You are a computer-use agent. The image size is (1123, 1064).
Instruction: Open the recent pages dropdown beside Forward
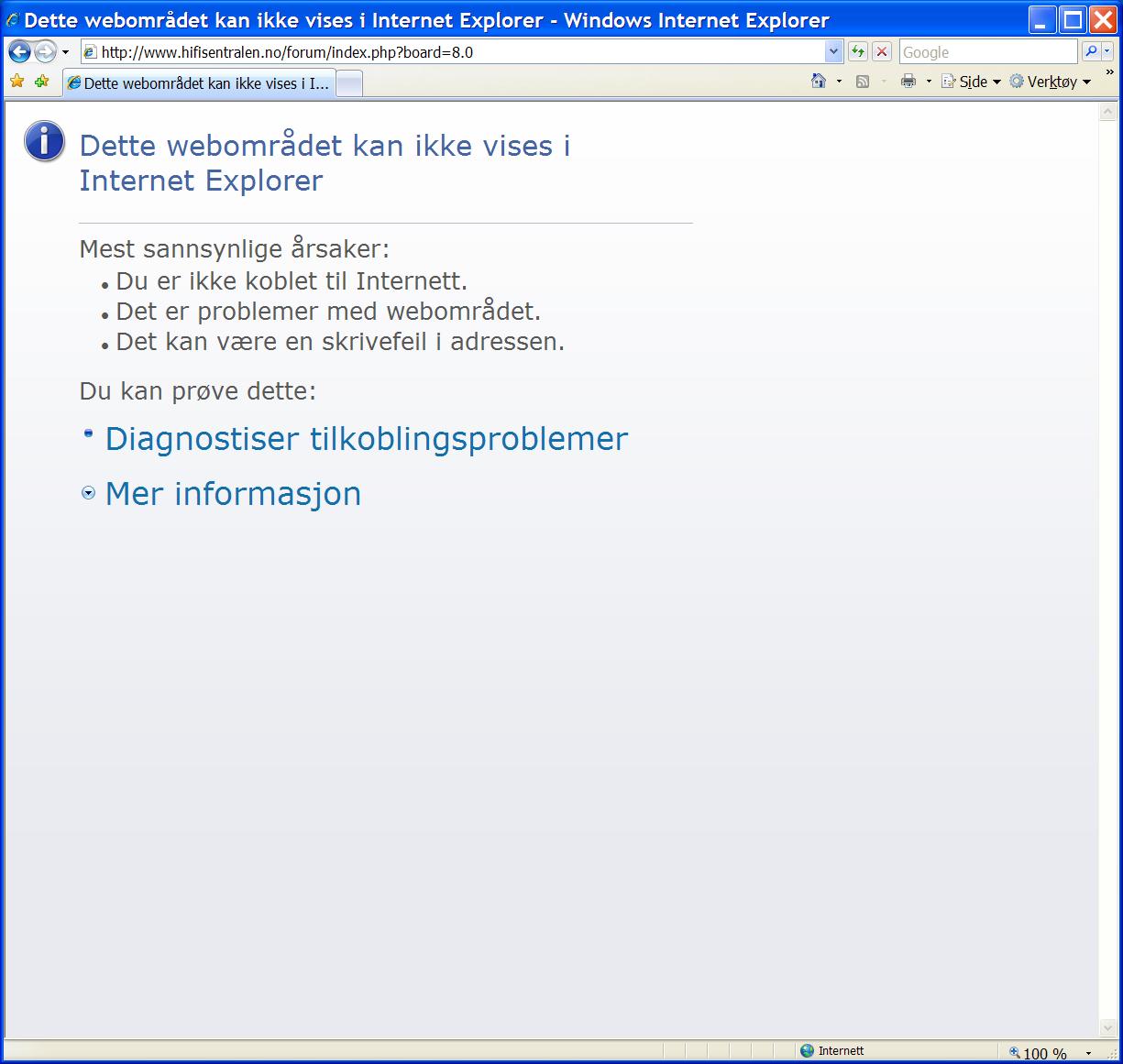point(65,53)
